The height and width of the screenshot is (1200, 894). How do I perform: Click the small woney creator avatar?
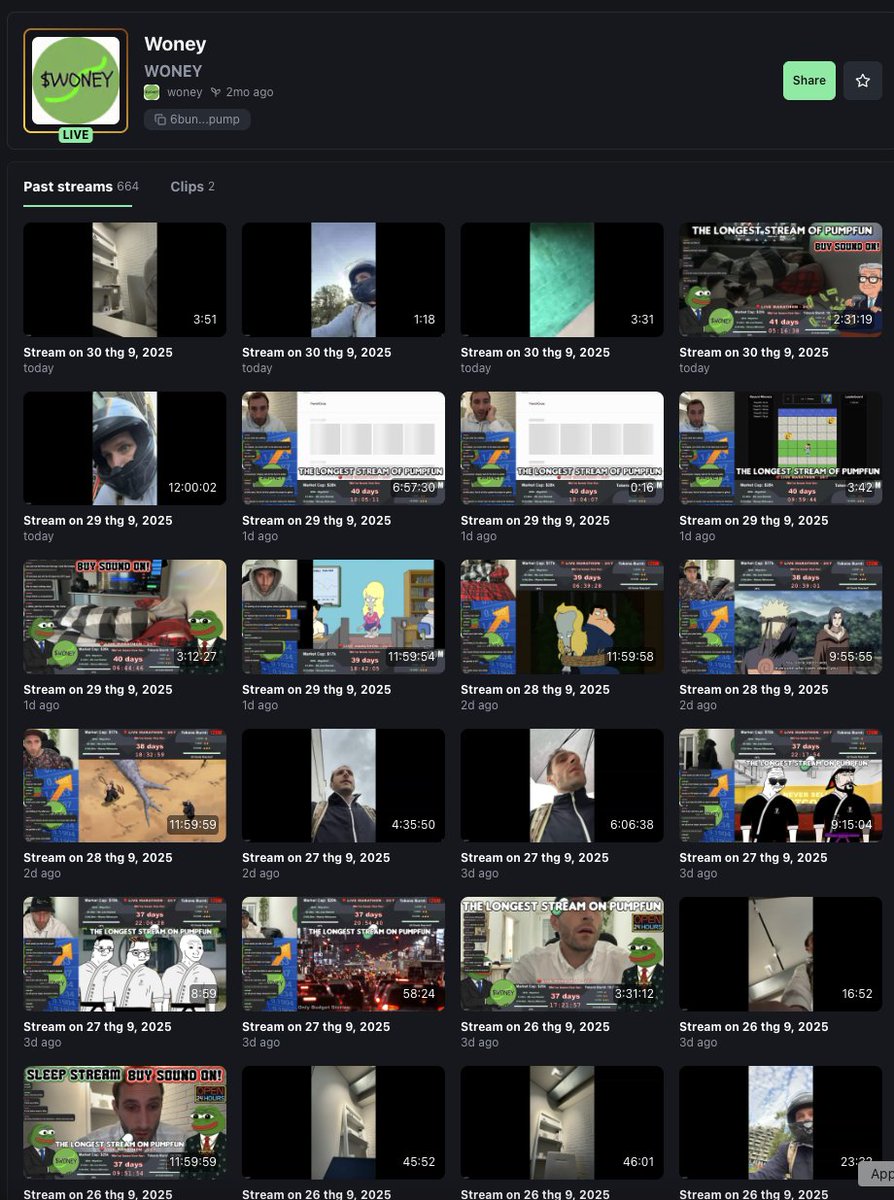152,92
